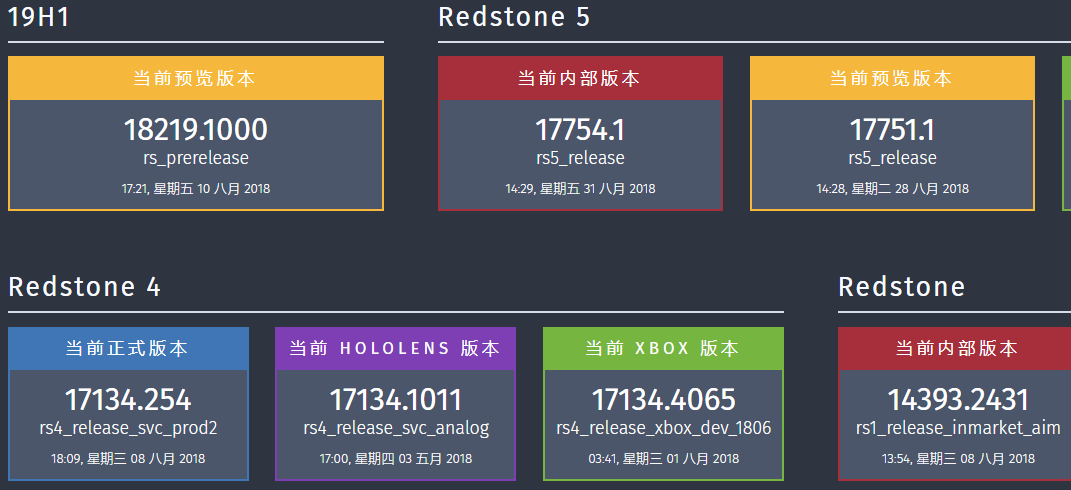Click rs1_release_inmarket_aim branch label
1071x490 pixels.
pyautogui.click(x=958, y=428)
